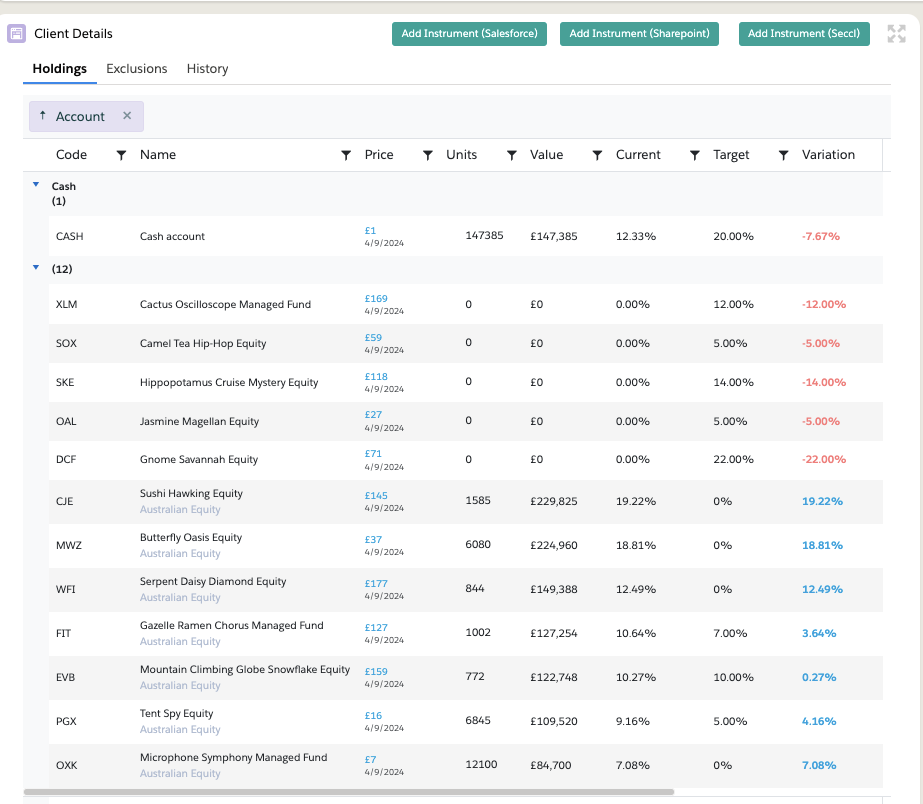Open the filter for the Value column
The width and height of the screenshot is (923, 804).
coord(597,155)
